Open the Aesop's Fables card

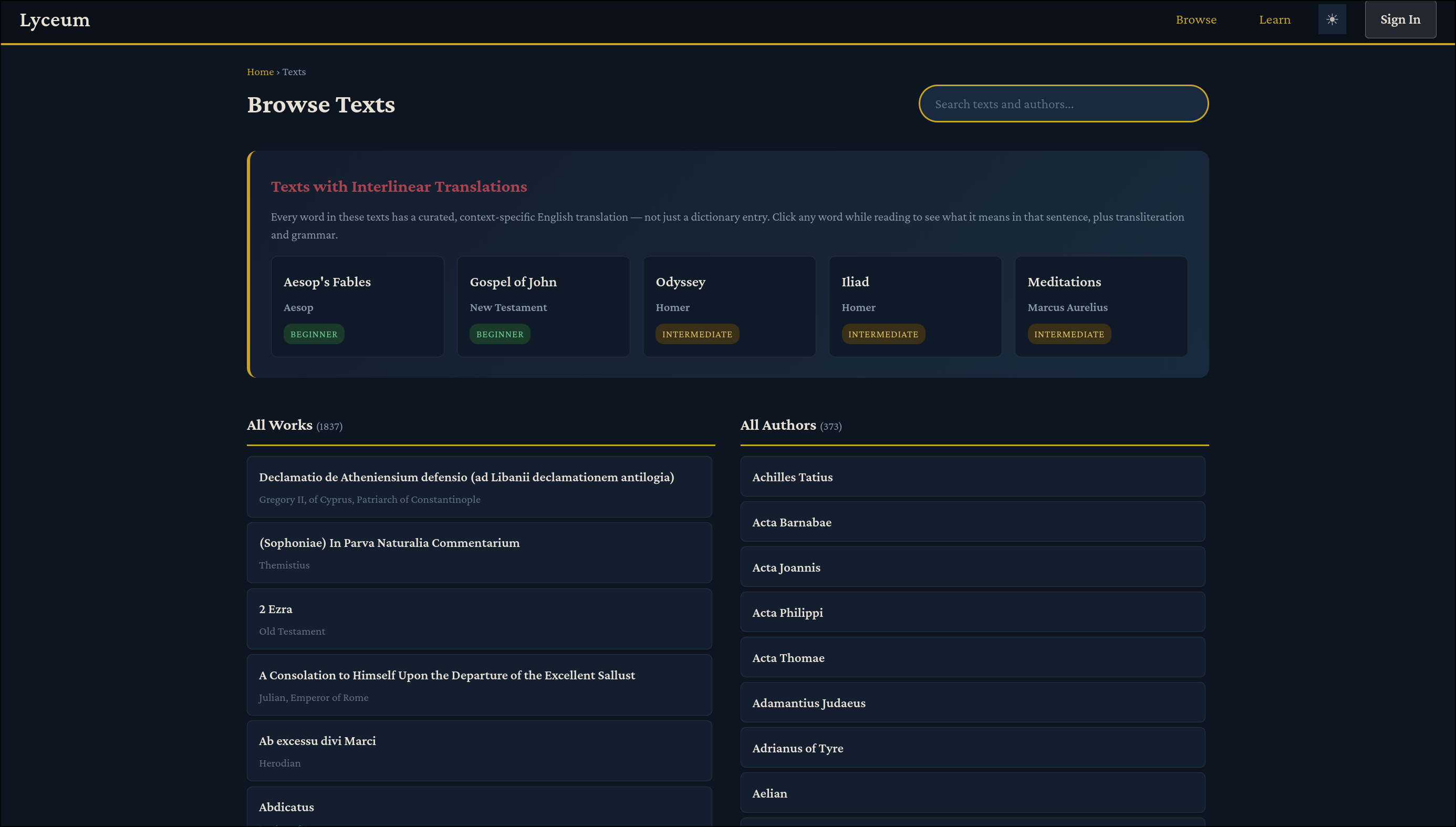tap(357, 306)
